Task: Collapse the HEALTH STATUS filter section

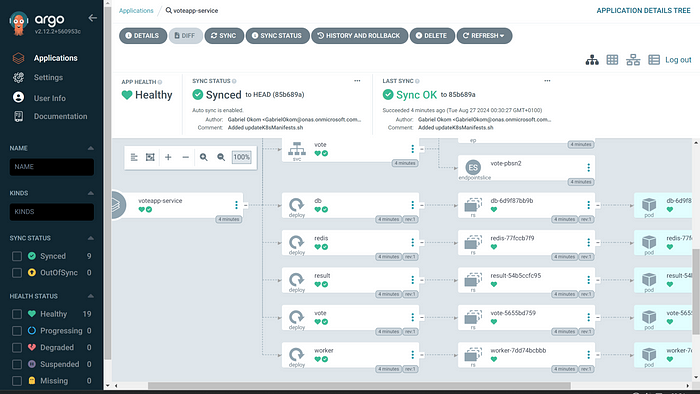Action: pos(91,296)
